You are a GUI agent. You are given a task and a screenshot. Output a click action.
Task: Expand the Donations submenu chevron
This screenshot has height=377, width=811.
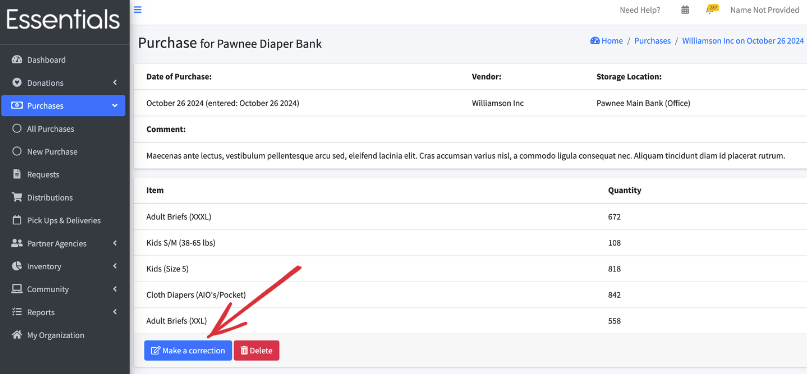[115, 83]
